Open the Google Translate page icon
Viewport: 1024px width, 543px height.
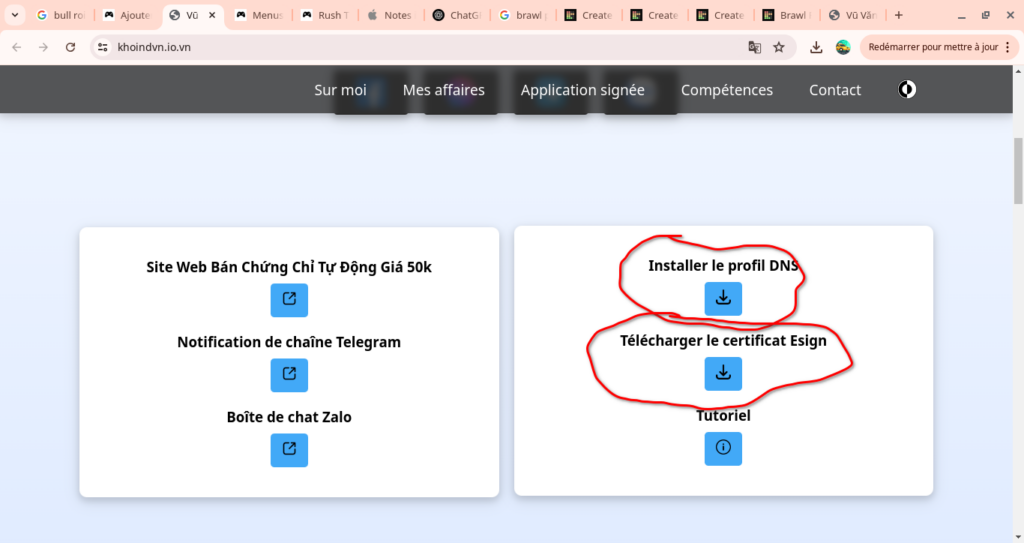tap(755, 47)
